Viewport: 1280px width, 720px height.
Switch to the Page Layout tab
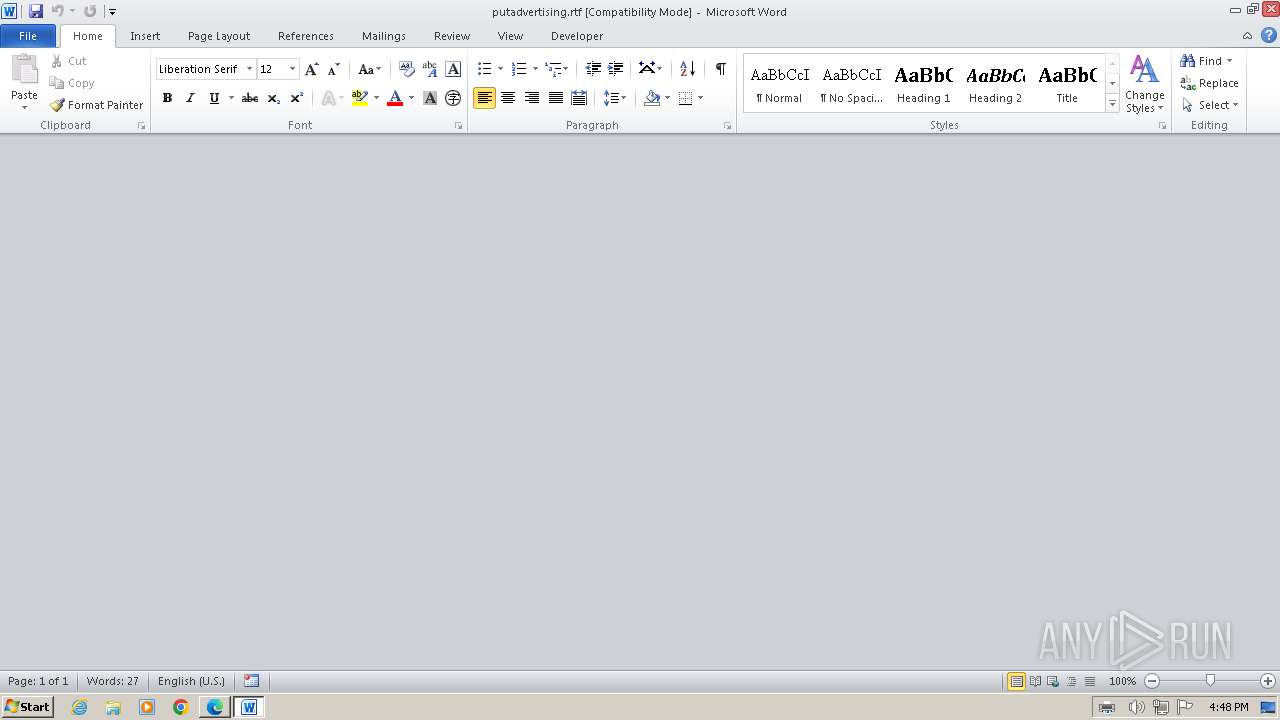pos(219,36)
